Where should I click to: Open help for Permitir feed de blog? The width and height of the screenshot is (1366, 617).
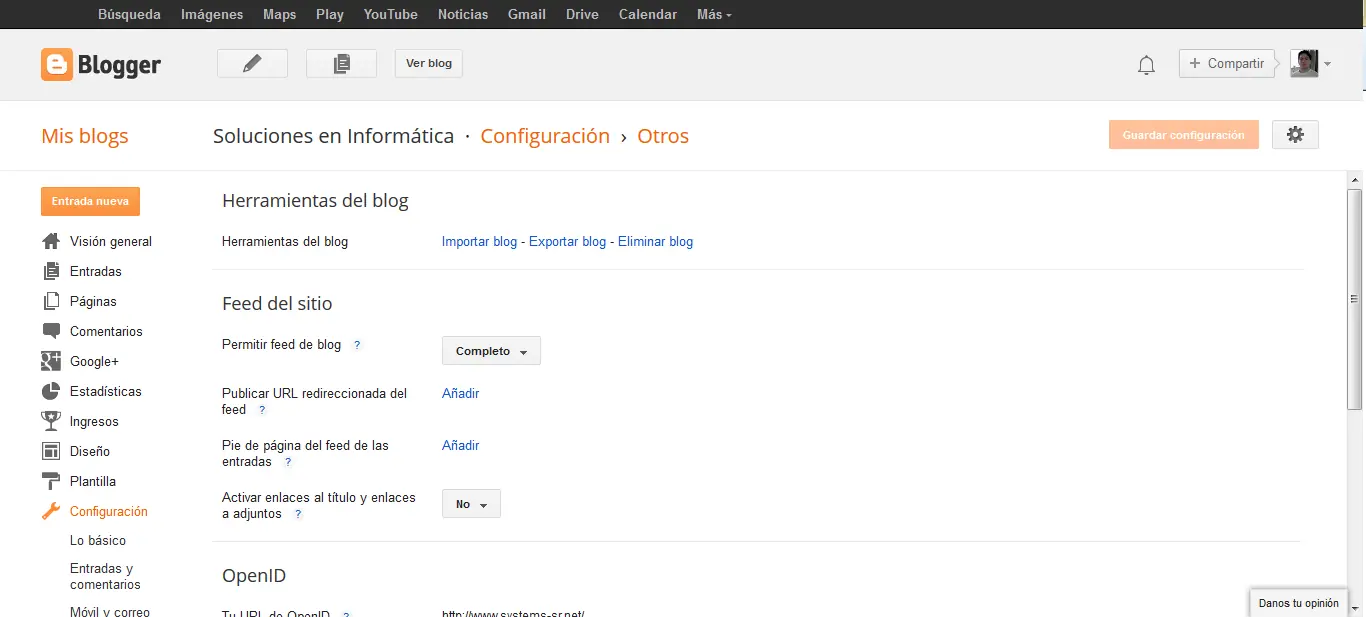pos(357,345)
